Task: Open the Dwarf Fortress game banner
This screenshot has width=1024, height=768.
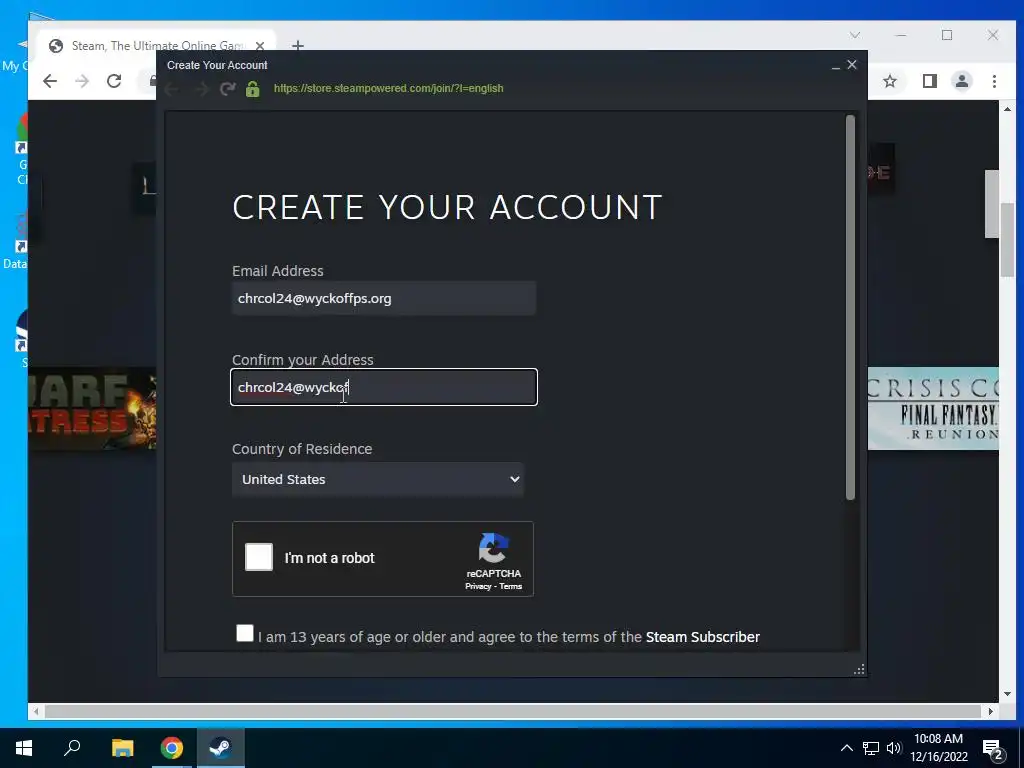Action: point(92,408)
